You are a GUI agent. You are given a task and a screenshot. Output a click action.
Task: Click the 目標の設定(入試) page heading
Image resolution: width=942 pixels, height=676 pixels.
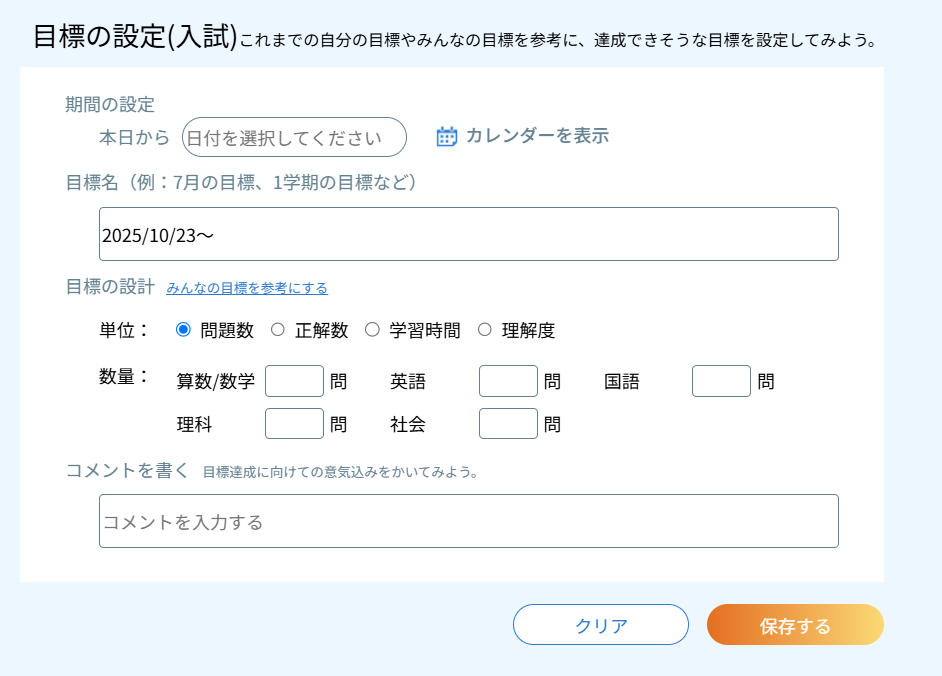135,38
